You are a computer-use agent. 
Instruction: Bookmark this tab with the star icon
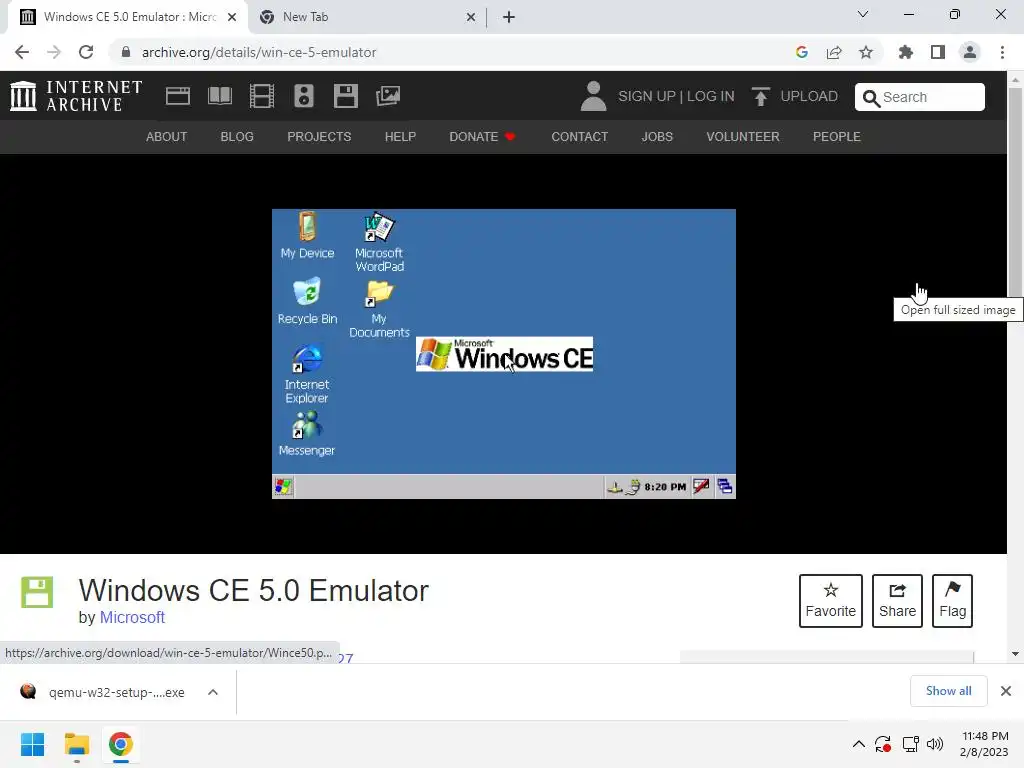866,52
